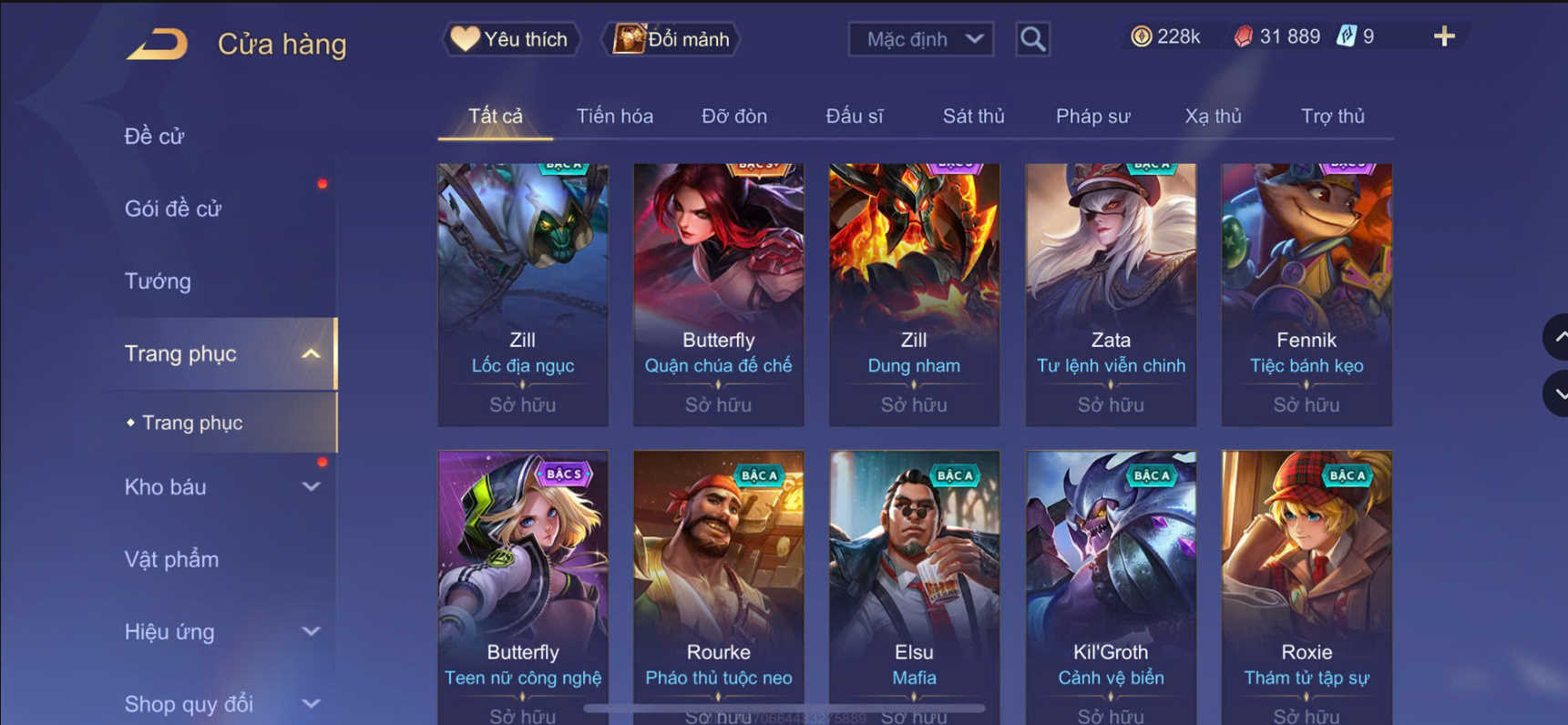
Task: Click the red gem currency icon
Action: tap(1243, 36)
